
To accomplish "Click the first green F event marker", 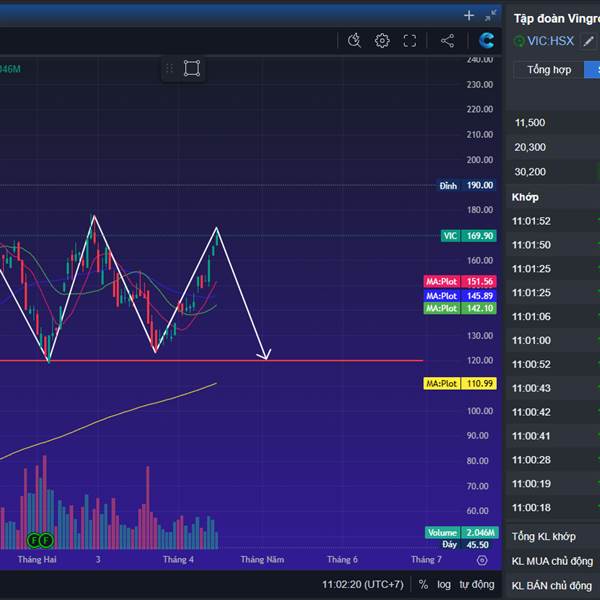I will click(x=34, y=540).
